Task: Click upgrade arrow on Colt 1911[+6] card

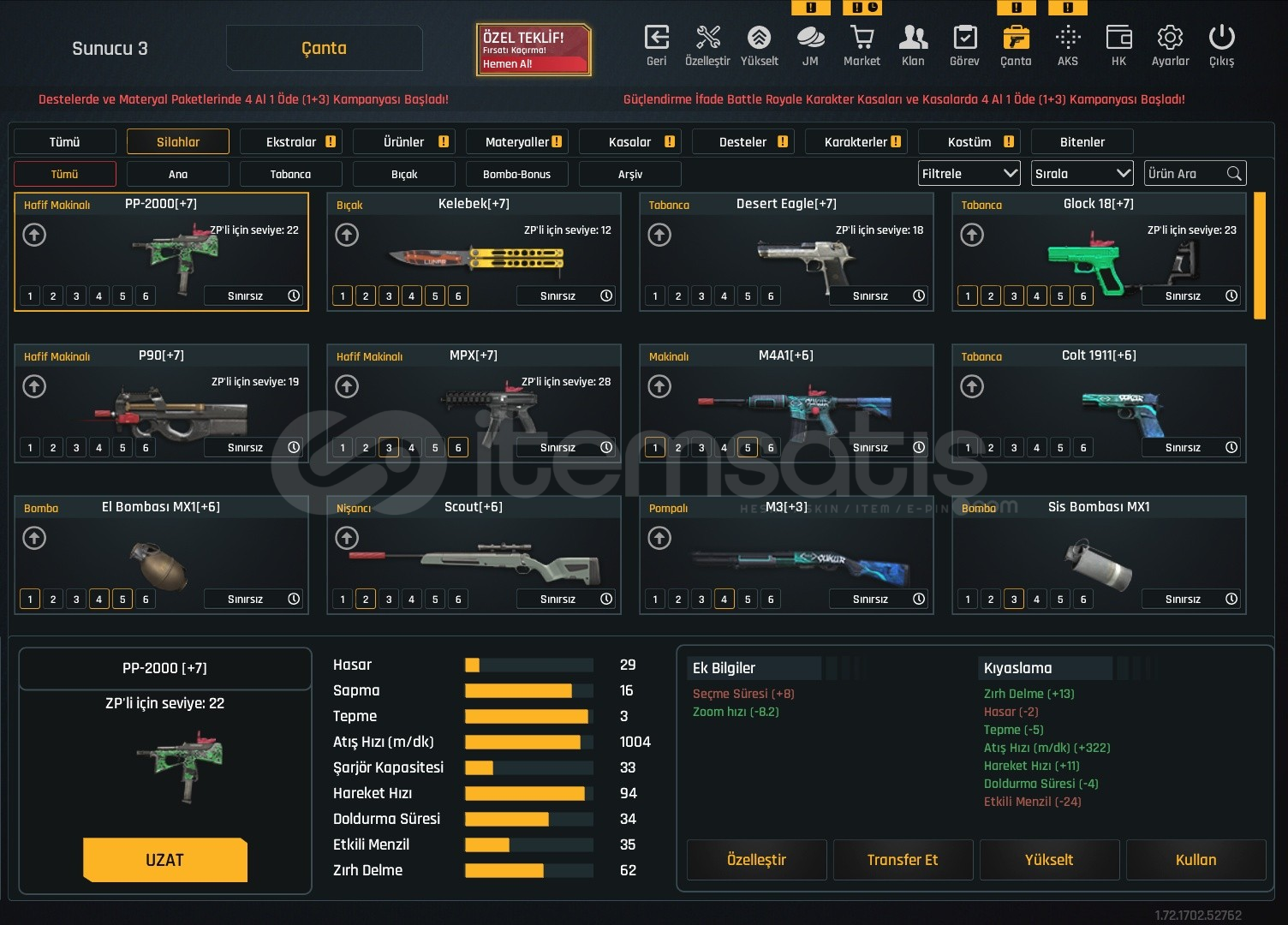Action: (x=972, y=386)
